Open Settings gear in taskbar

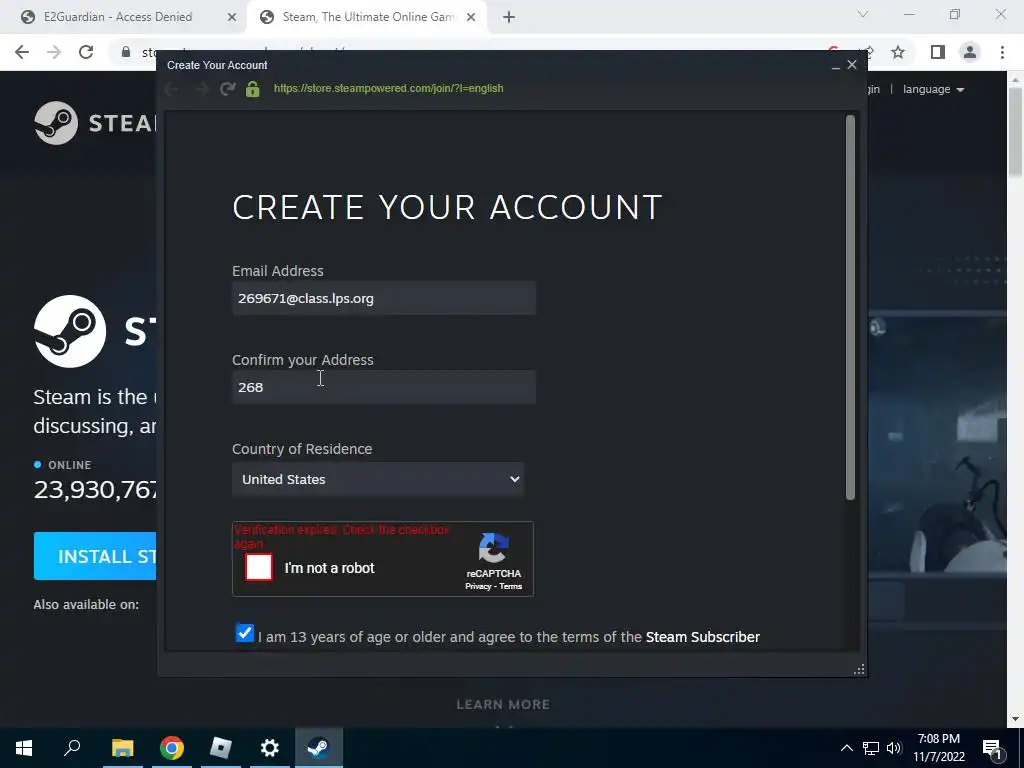tap(270, 748)
